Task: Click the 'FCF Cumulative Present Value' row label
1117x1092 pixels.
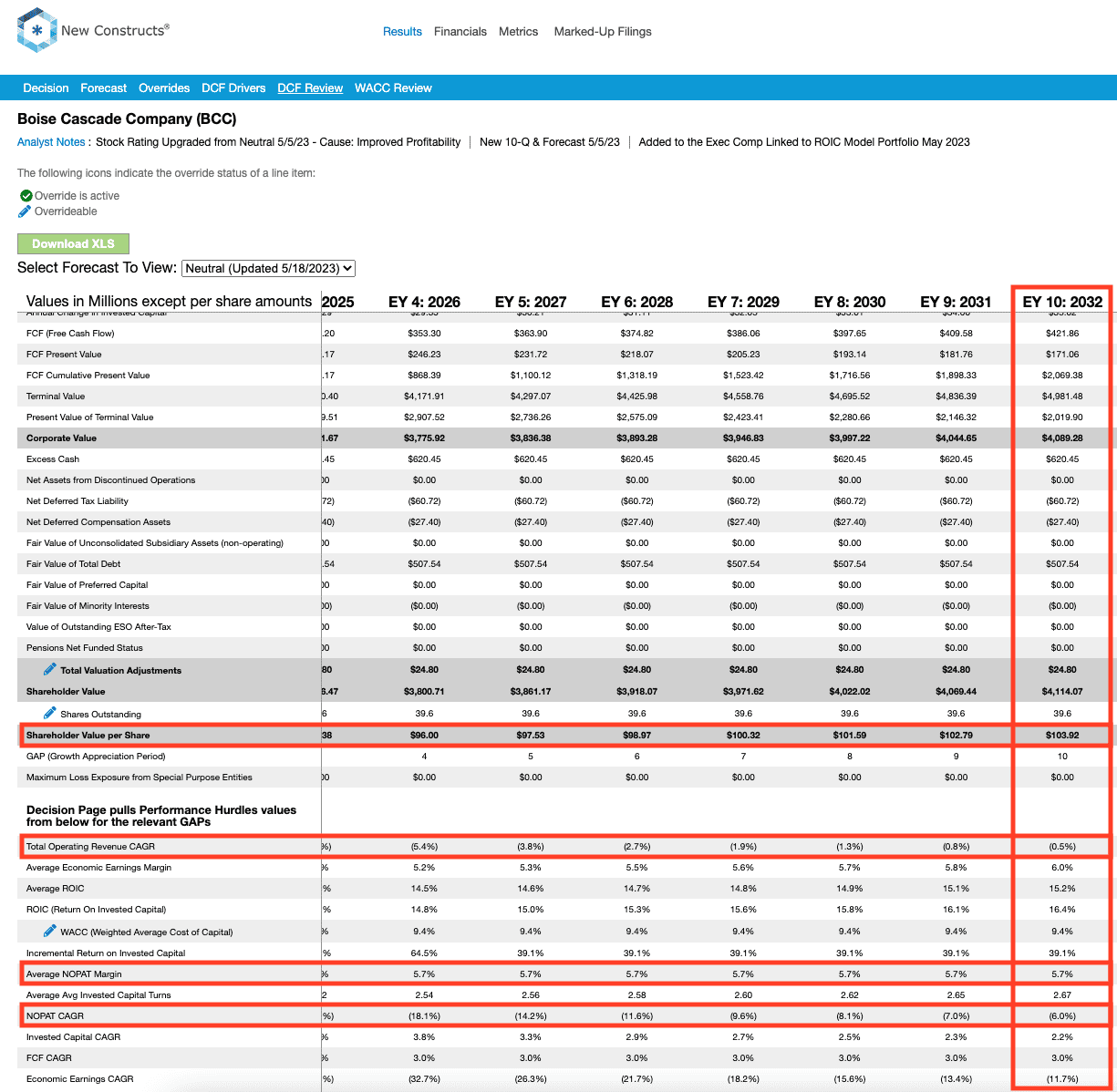Action: click(x=88, y=376)
